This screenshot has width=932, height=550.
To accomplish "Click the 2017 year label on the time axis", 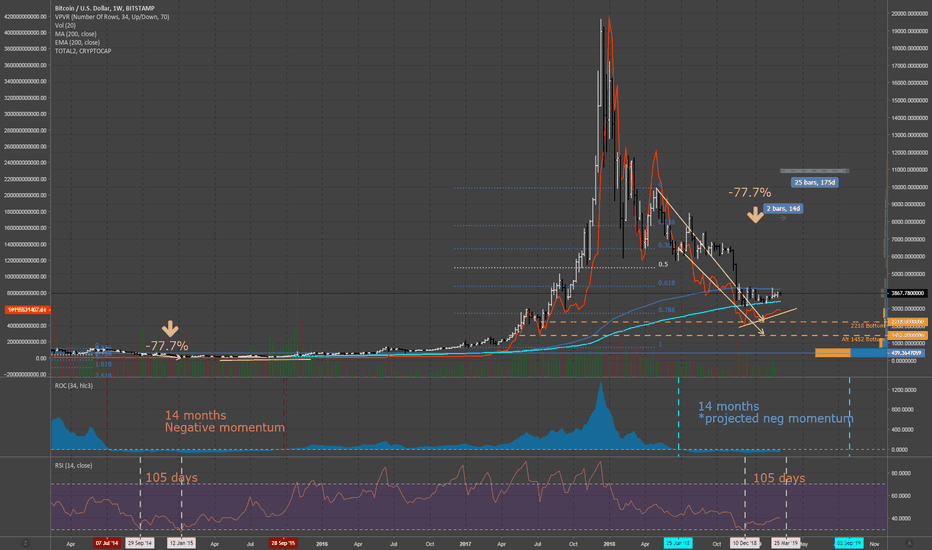I will pyautogui.click(x=465, y=543).
